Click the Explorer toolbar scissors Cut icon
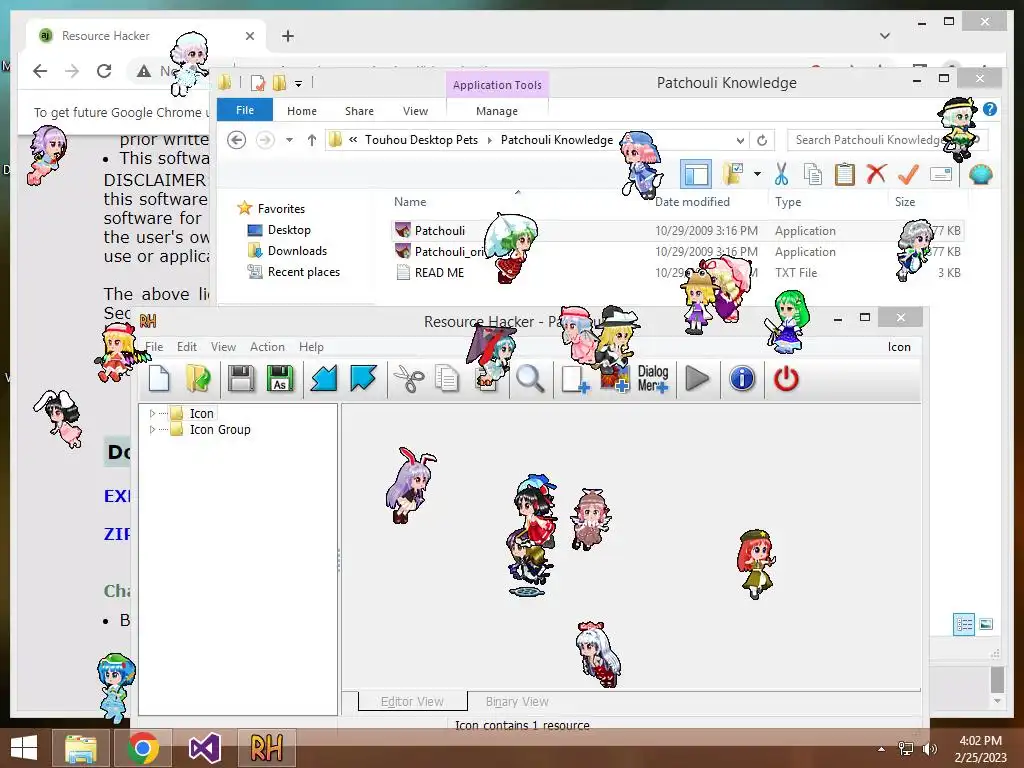Image resolution: width=1024 pixels, height=768 pixels. click(781, 174)
